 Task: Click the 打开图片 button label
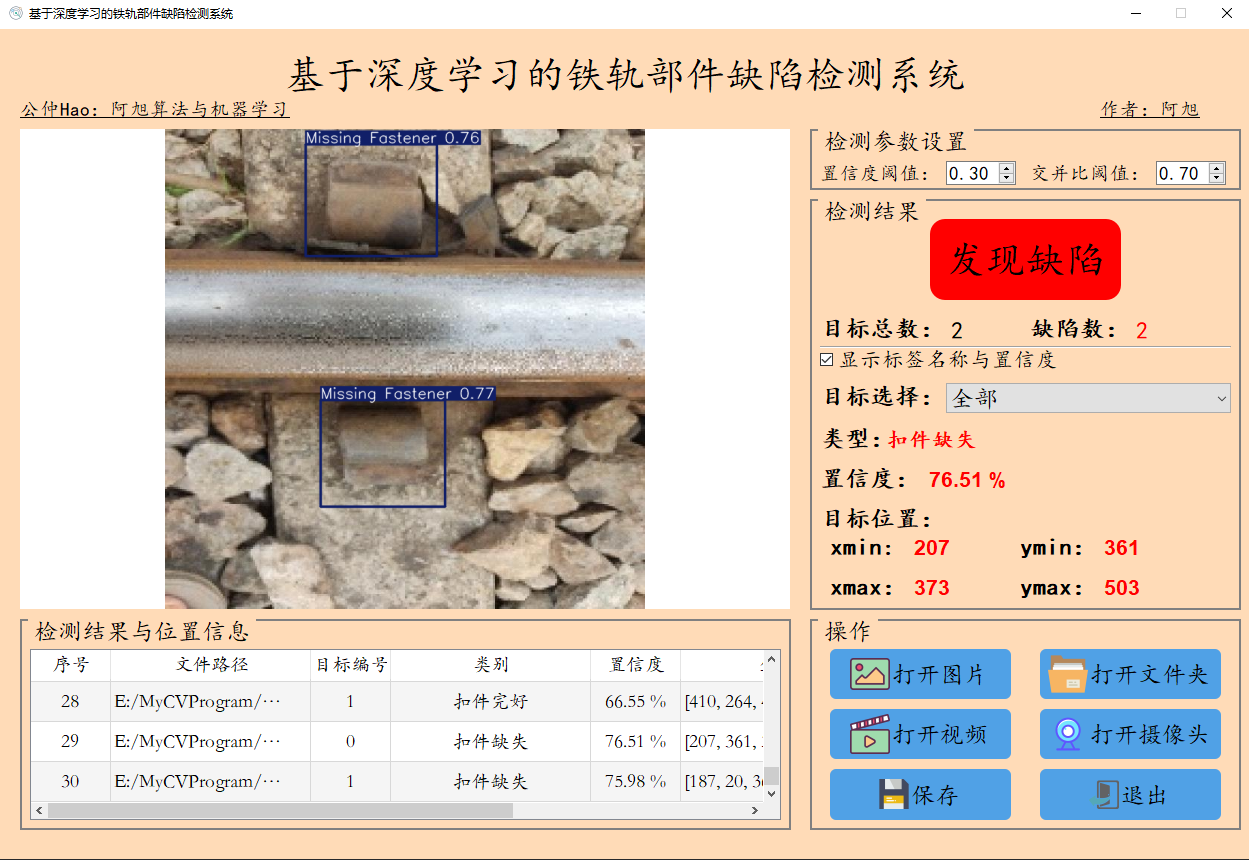(x=939, y=675)
